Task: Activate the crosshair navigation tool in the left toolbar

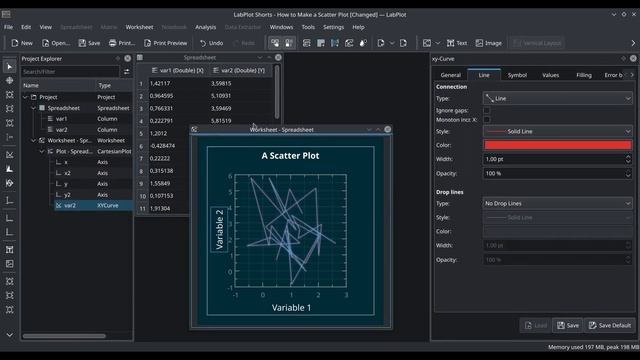Action: tap(9, 80)
